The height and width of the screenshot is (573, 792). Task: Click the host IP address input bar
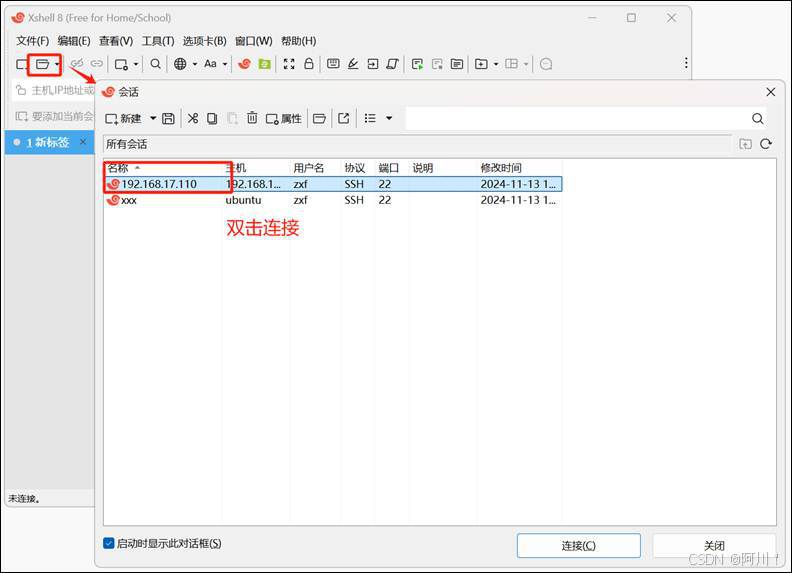coord(54,90)
